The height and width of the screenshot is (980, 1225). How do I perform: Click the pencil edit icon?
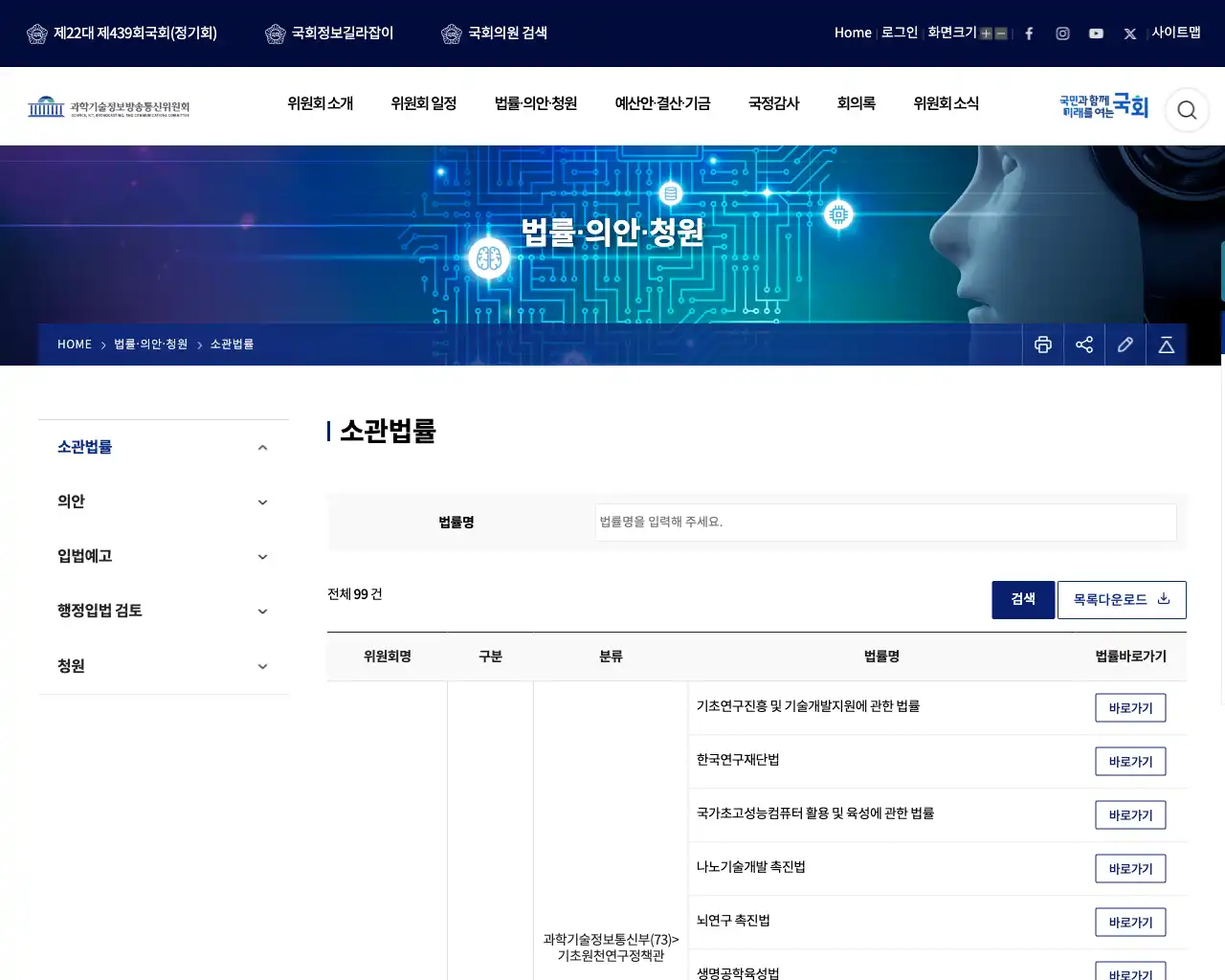1125,345
